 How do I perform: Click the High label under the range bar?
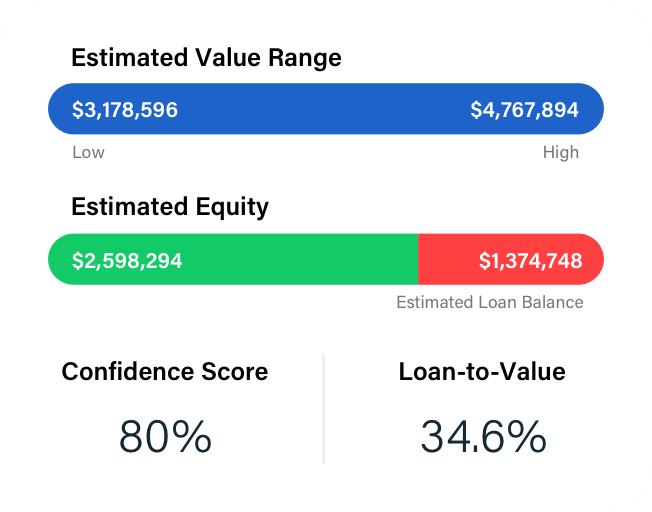(560, 153)
